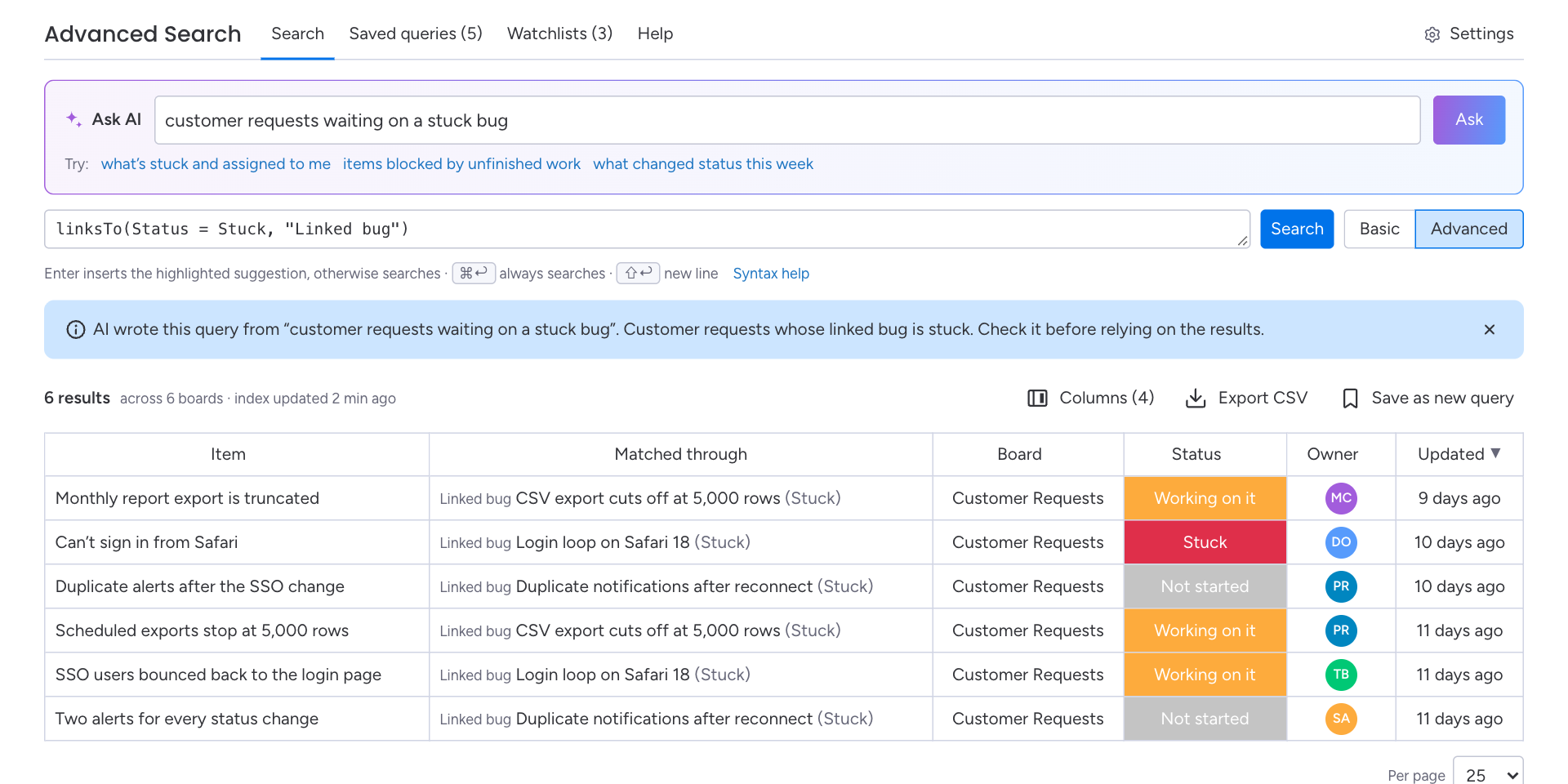Image resolution: width=1568 pixels, height=784 pixels.
Task: Click the purple Ask button
Action: click(x=1468, y=120)
